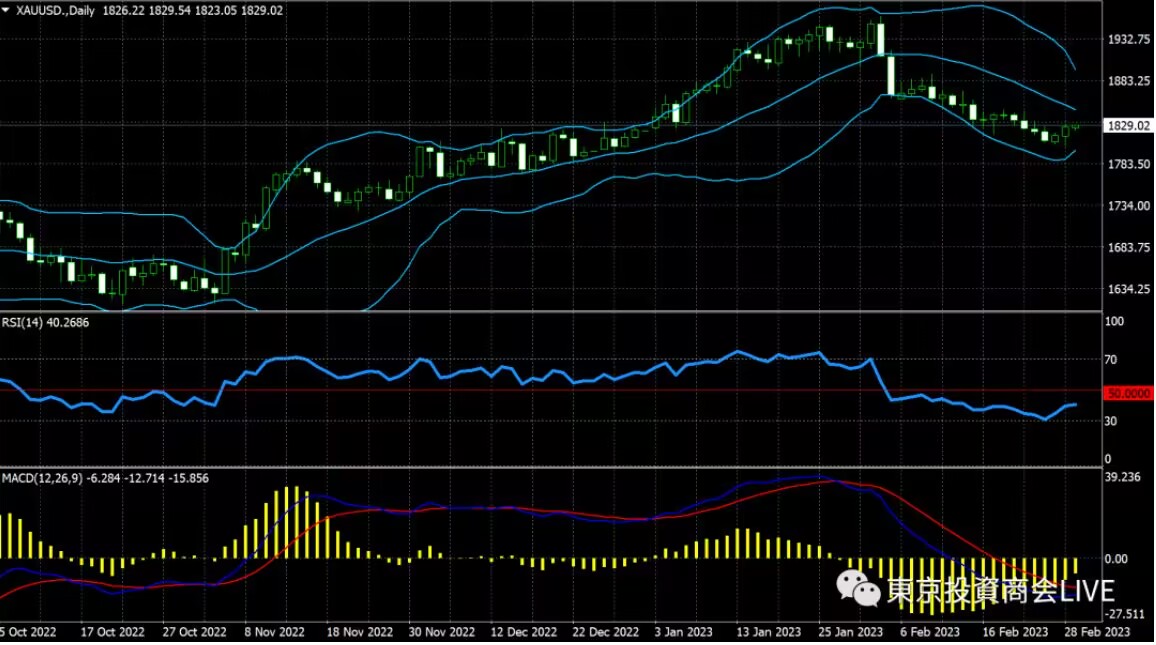Screen dimensions: 1156x645
Task: Select the 16 Feb 2023 date label
Action: (1015, 632)
